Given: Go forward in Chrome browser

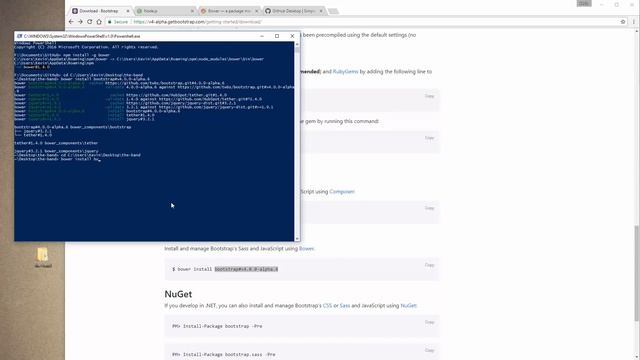Looking at the screenshot, I should pos(80,22).
